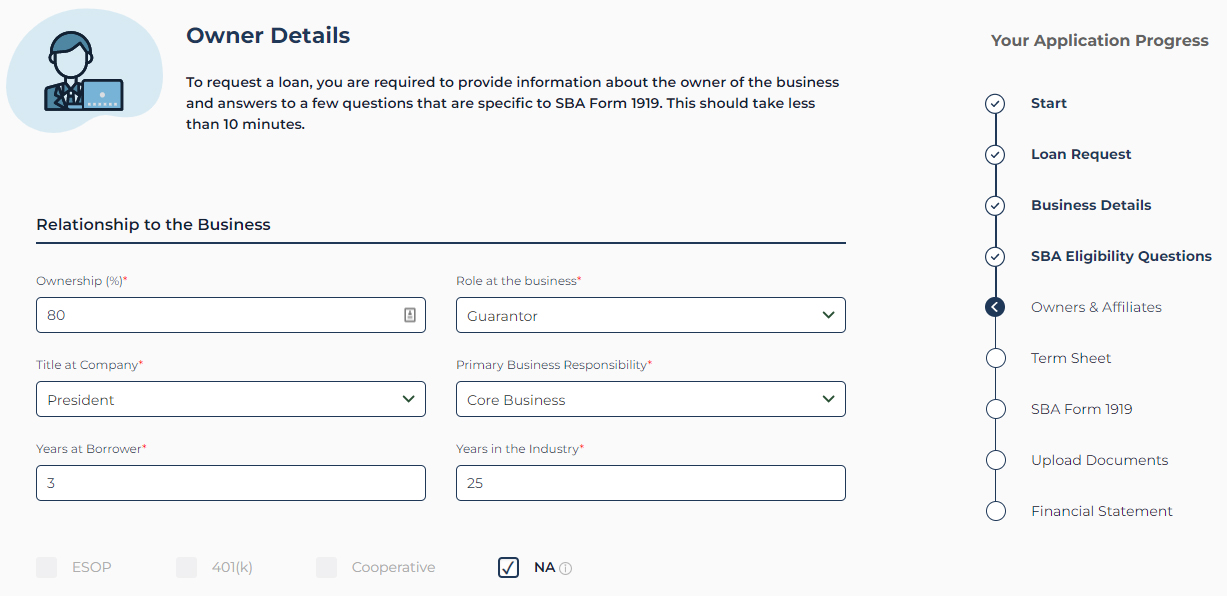Click the Owners & Affiliates current step marker

pos(995,307)
